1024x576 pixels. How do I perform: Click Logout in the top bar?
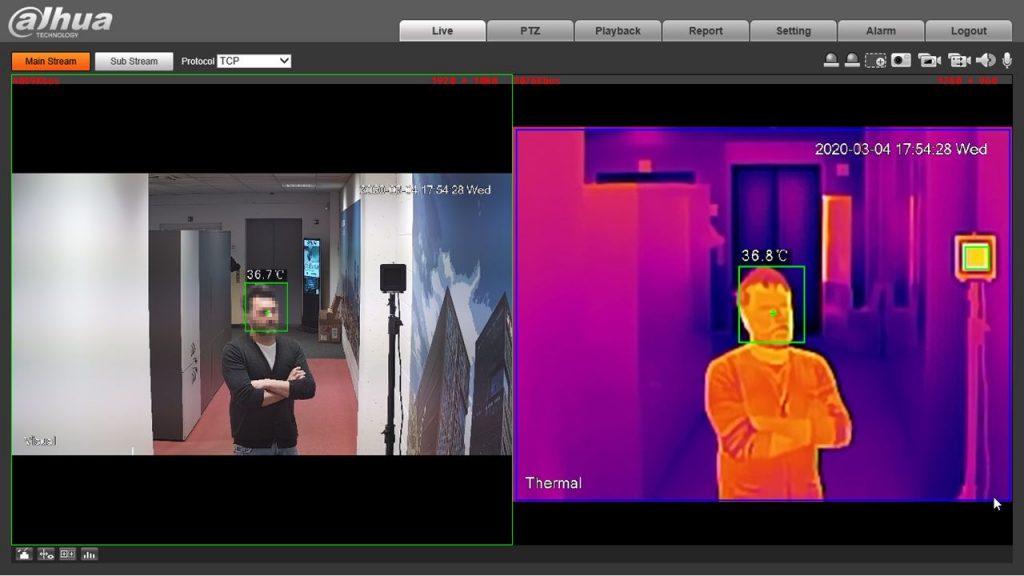[x=968, y=31]
